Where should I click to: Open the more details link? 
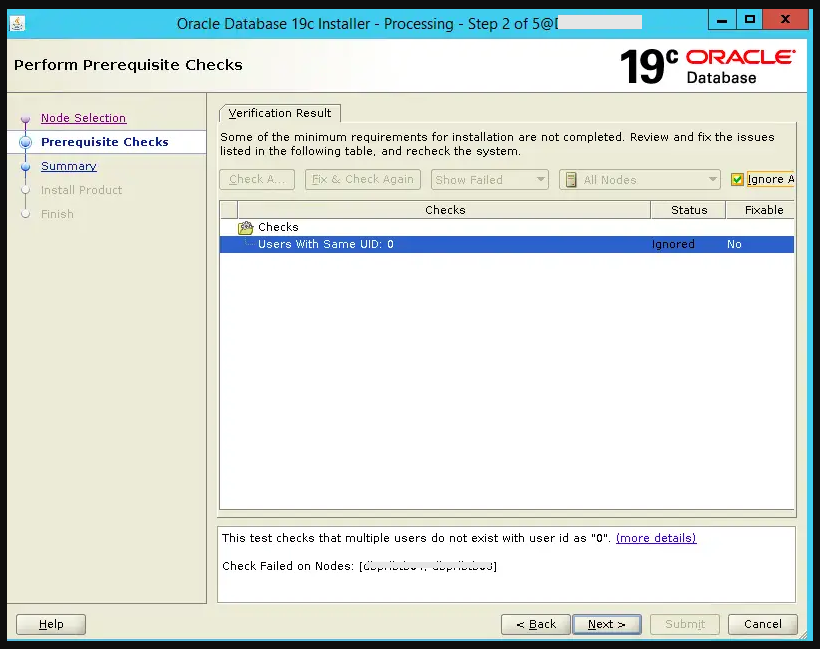coord(656,538)
